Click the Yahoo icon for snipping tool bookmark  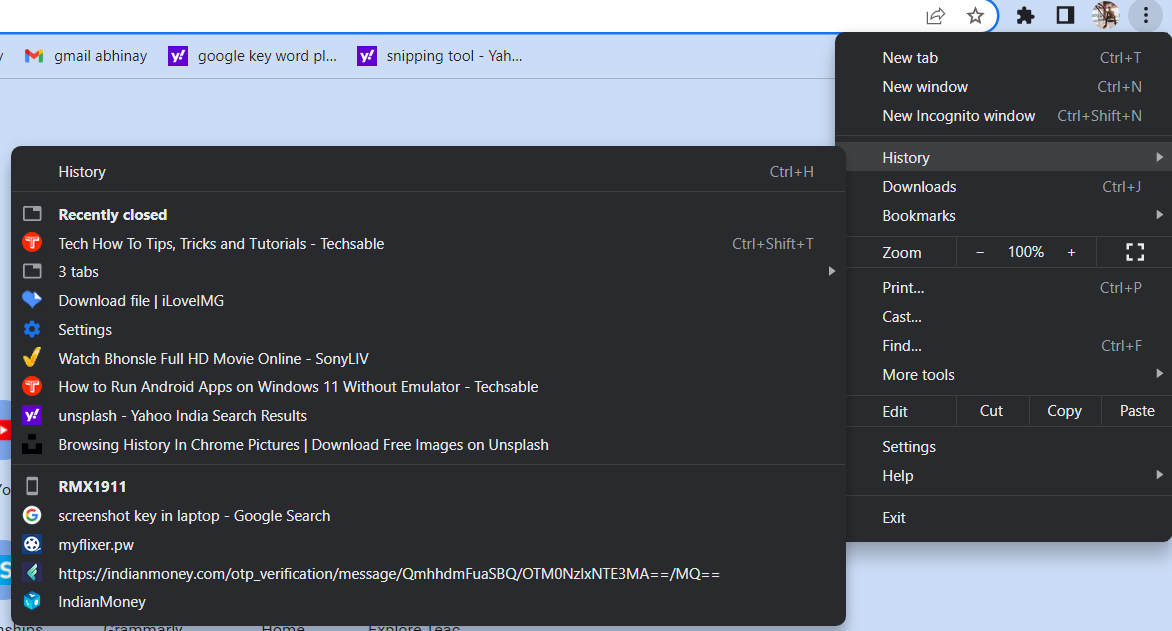point(367,56)
